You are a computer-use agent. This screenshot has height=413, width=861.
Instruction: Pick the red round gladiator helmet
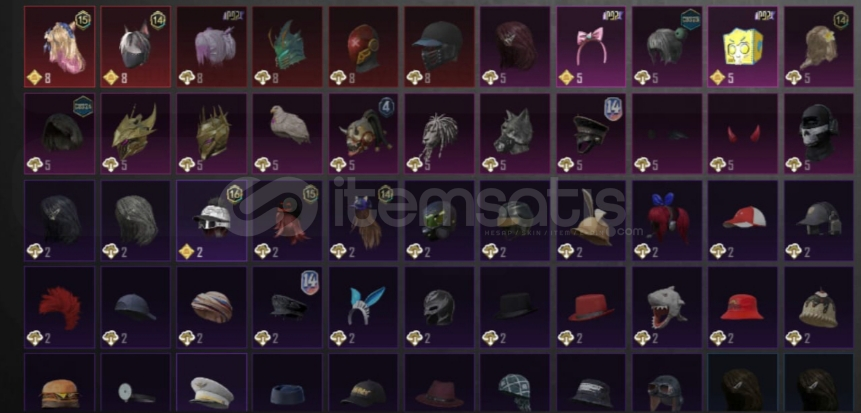[x=364, y=47]
